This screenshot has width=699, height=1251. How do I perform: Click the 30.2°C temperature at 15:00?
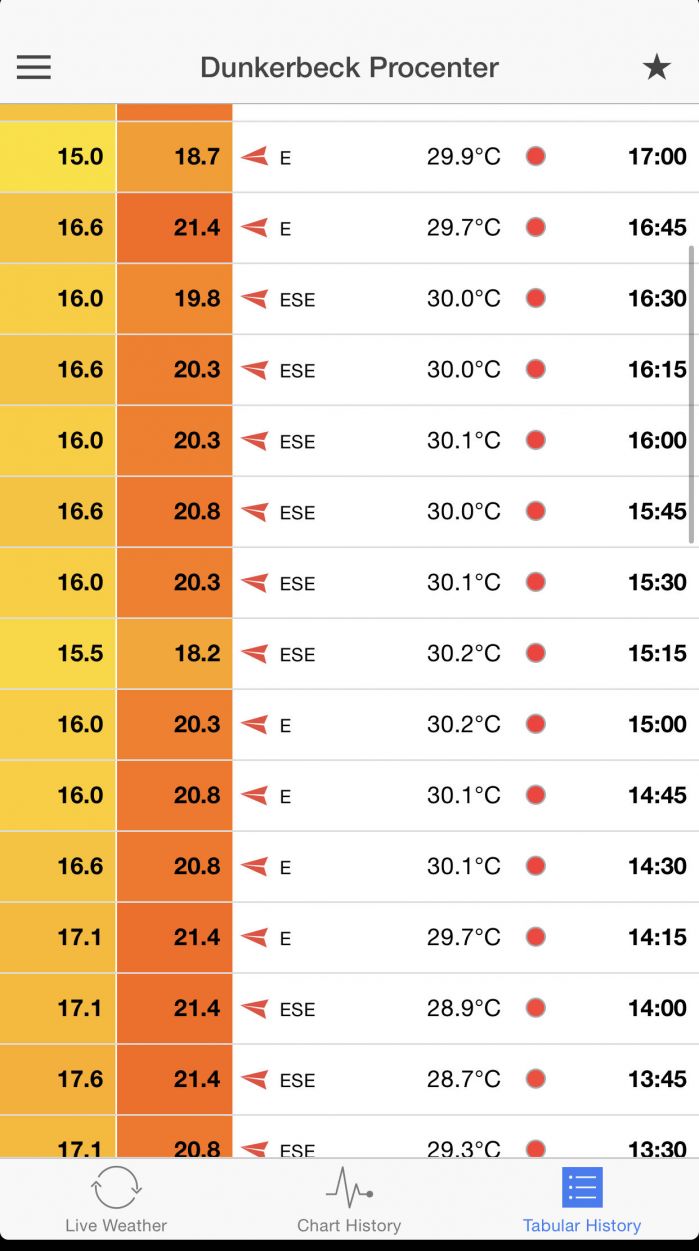coord(464,724)
